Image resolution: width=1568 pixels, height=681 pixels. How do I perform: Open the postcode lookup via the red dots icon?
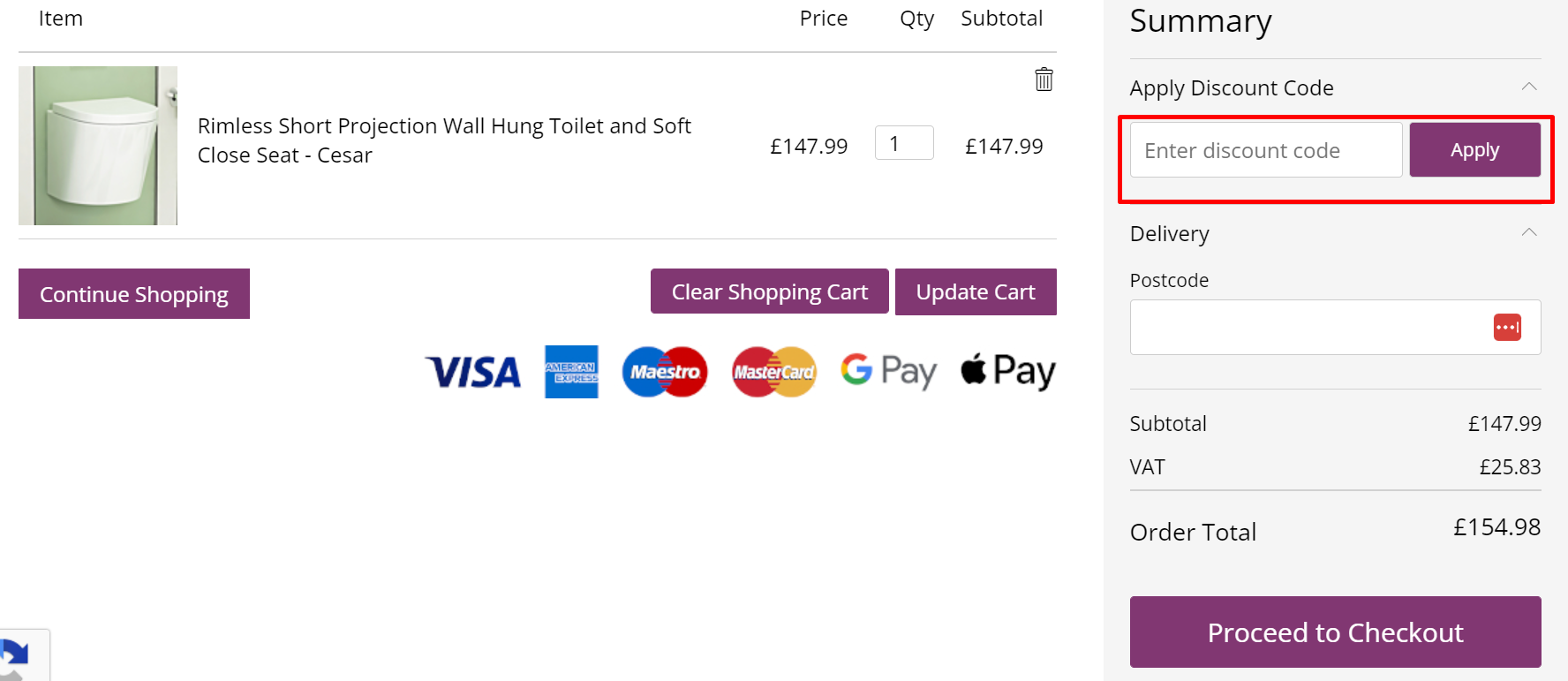click(x=1507, y=327)
